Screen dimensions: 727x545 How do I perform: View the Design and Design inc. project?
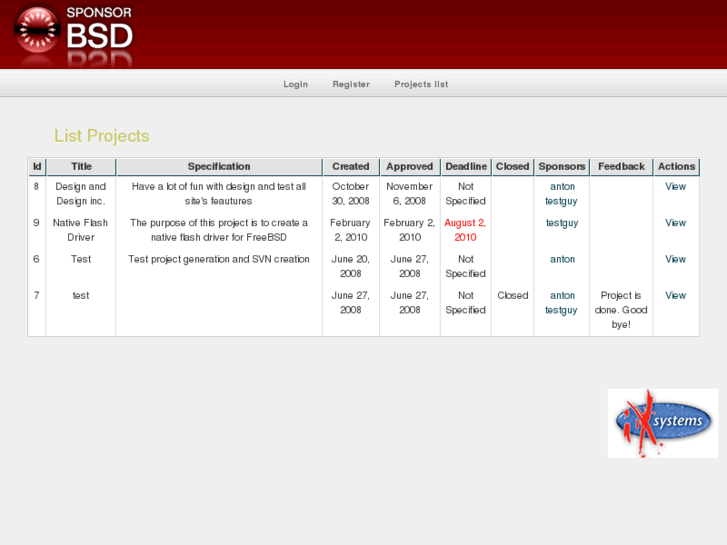[675, 186]
